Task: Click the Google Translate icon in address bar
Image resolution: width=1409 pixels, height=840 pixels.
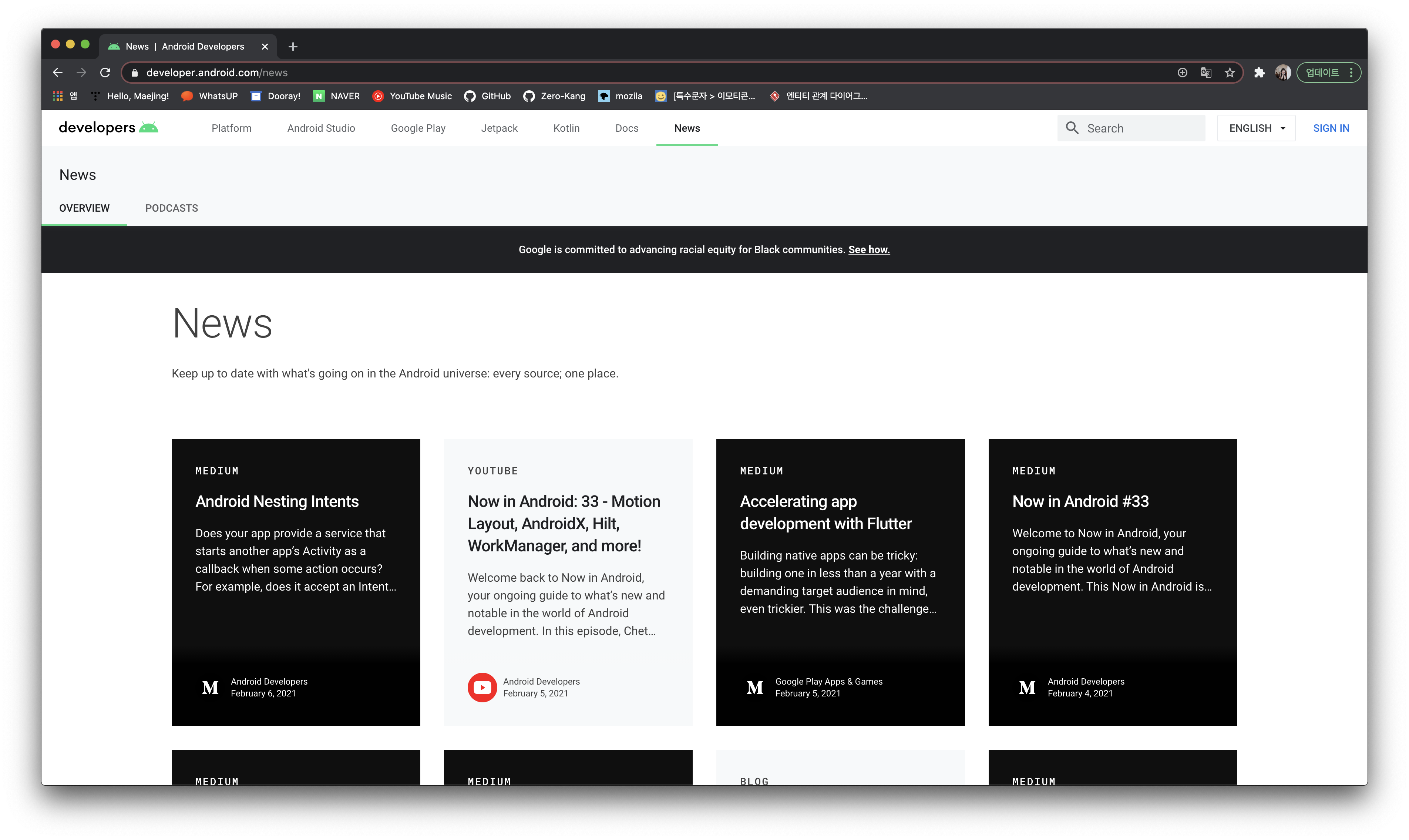Action: tap(1206, 73)
